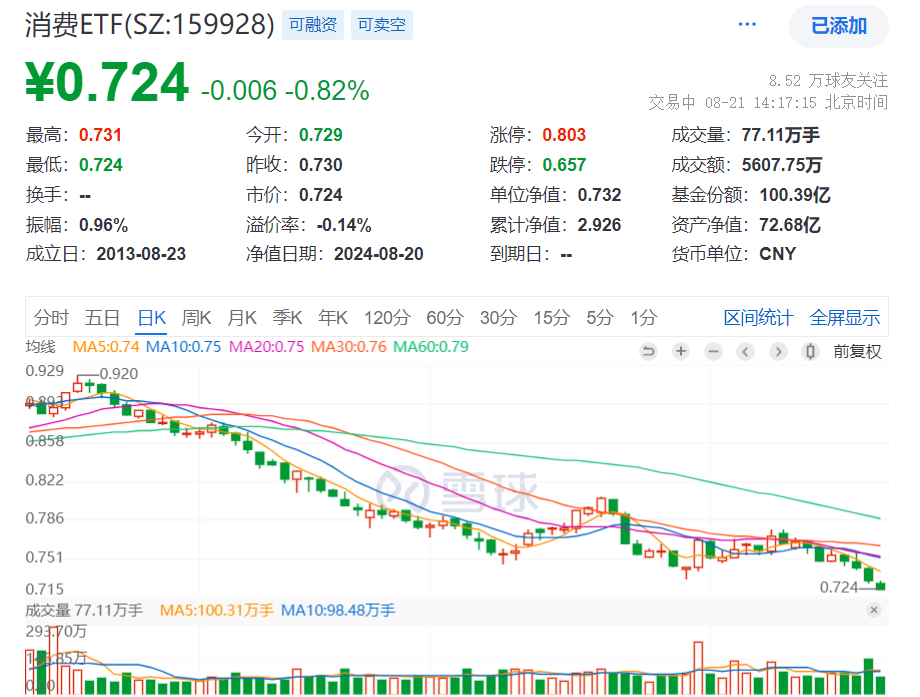
Task: Zoom out chart with minus icon
Action: pos(713,351)
